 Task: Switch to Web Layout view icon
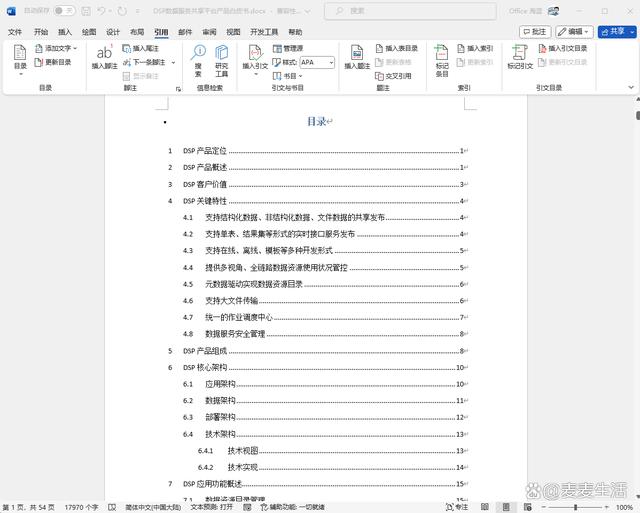click(x=528, y=507)
